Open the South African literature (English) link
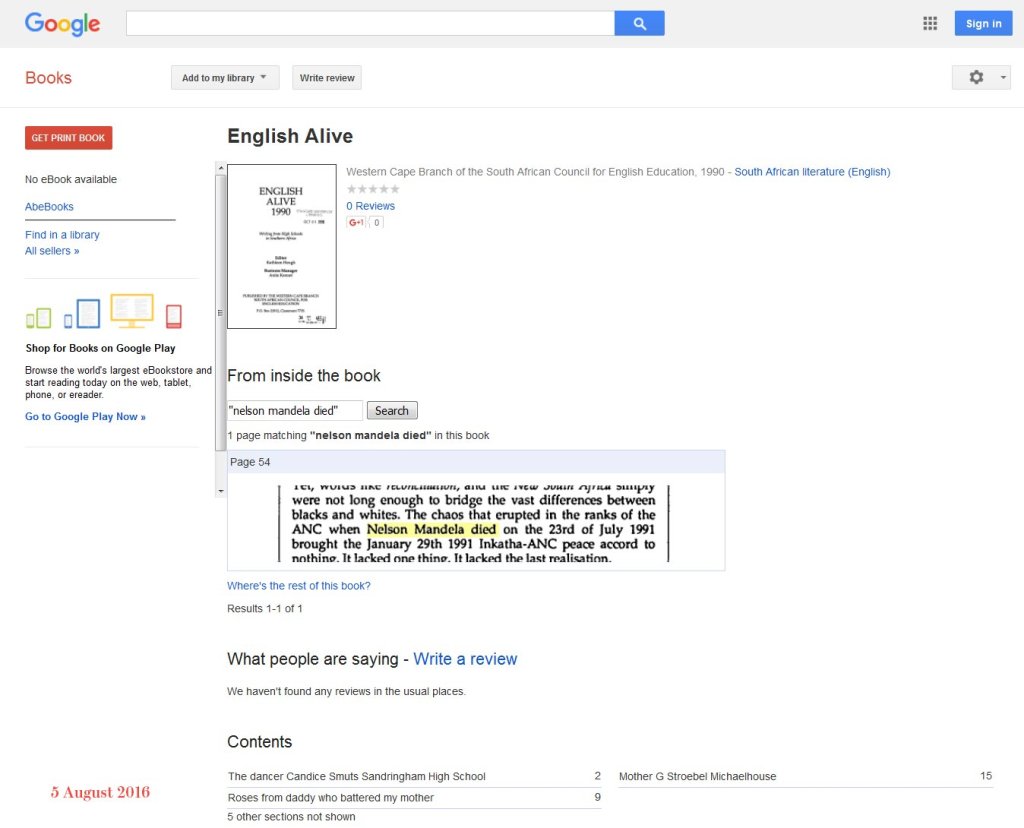Viewport: 1024px width, 828px height. pyautogui.click(x=811, y=172)
